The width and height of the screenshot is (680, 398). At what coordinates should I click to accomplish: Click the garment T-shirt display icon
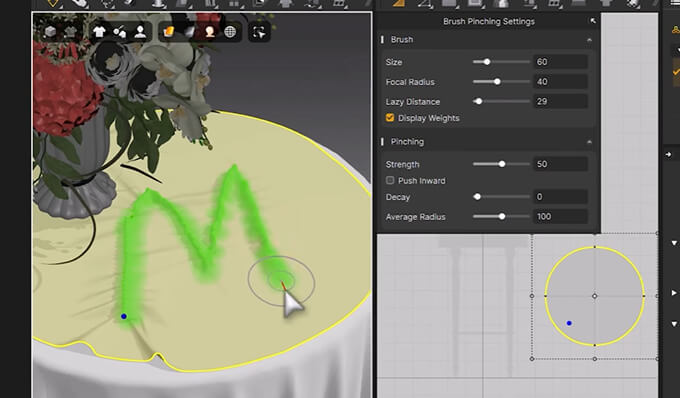(x=99, y=32)
